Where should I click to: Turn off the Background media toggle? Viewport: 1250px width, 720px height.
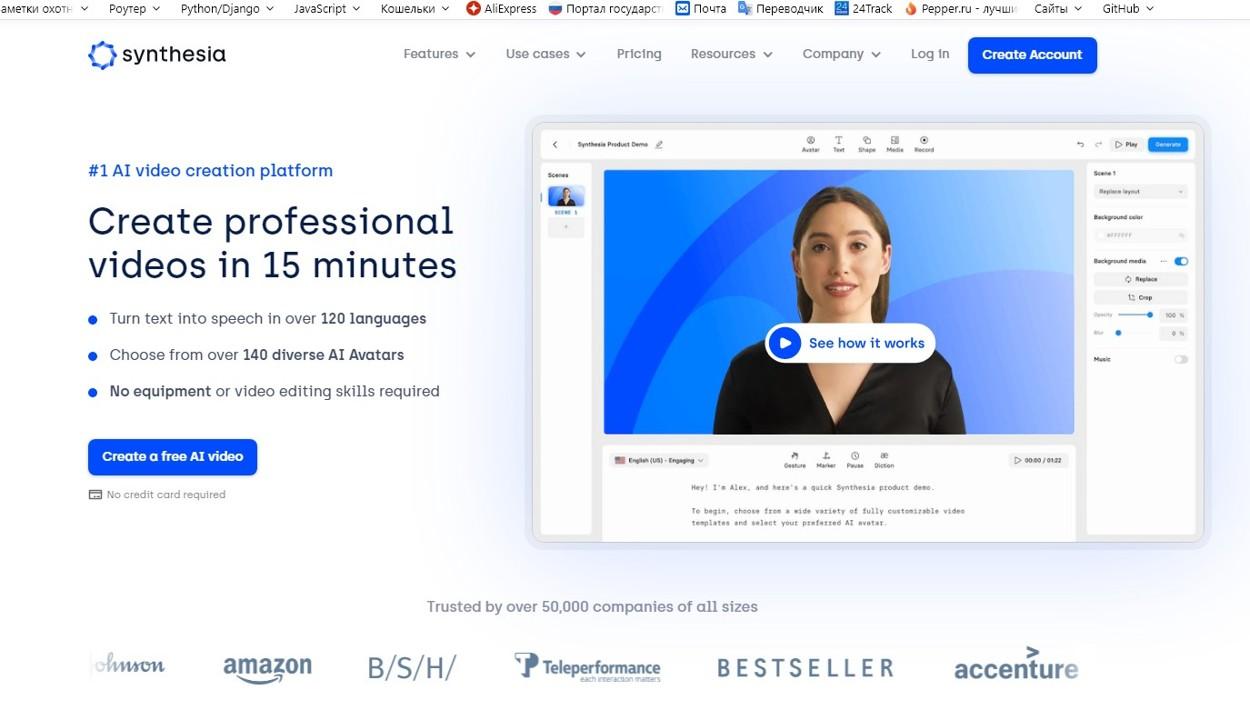tap(1181, 261)
